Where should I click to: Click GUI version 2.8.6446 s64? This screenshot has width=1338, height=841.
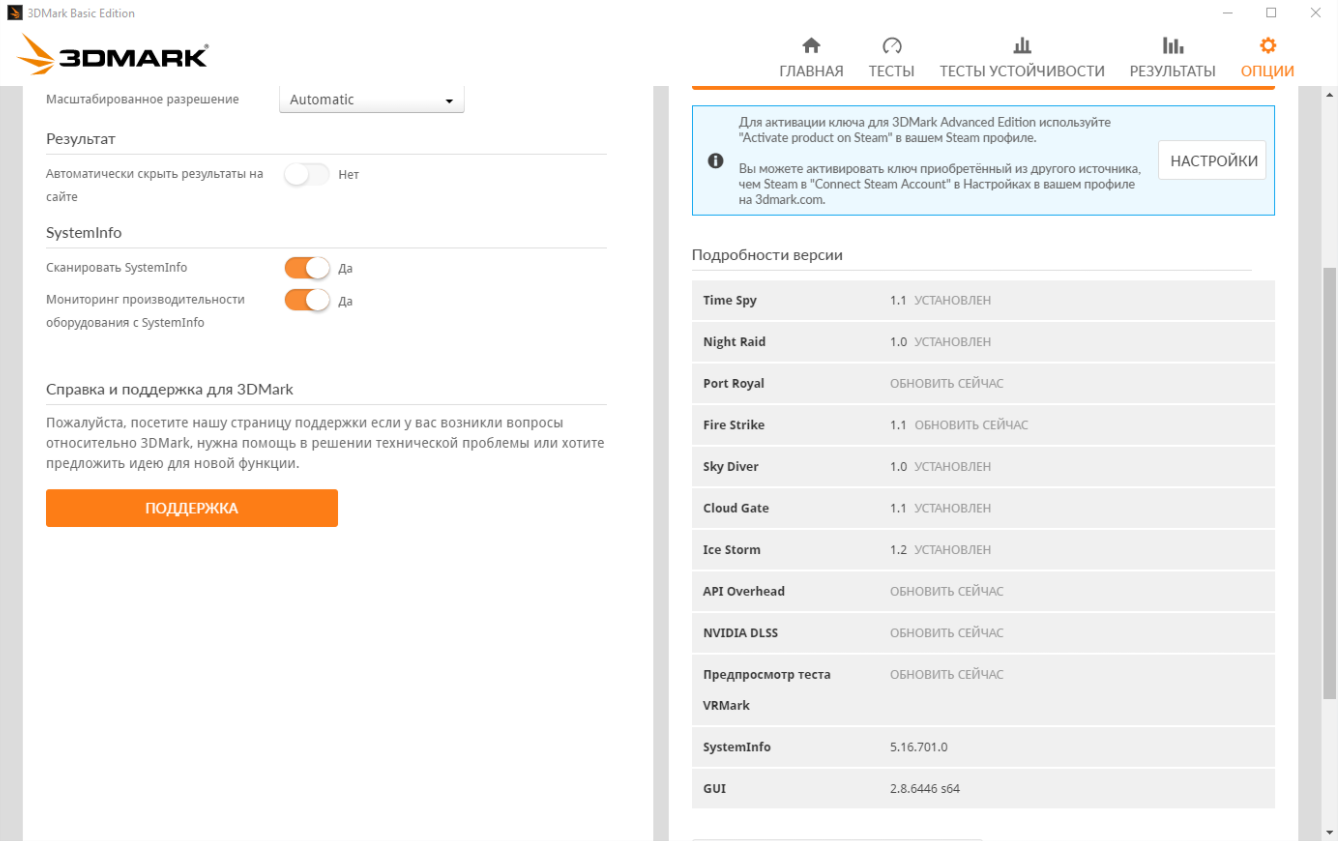point(925,789)
